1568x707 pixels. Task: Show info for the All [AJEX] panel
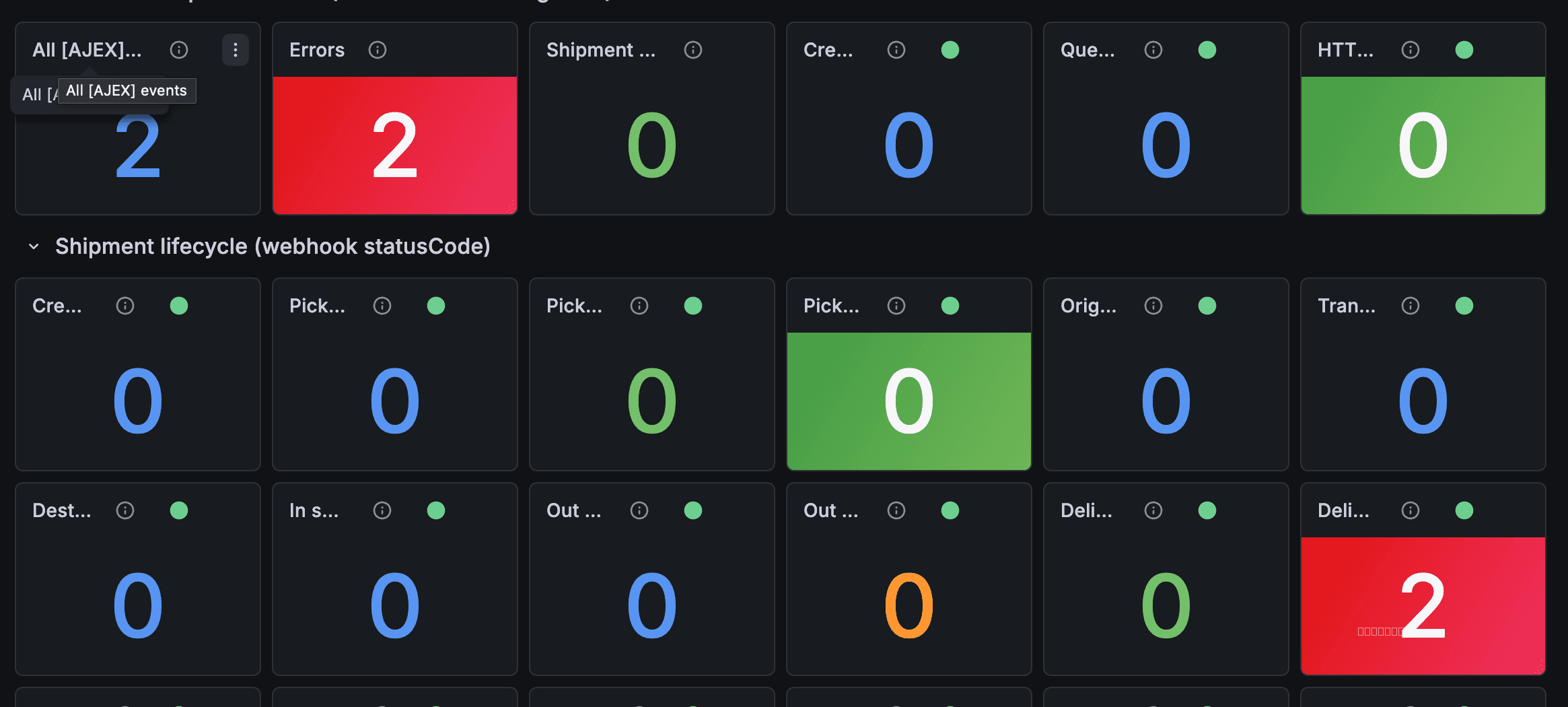coord(179,50)
